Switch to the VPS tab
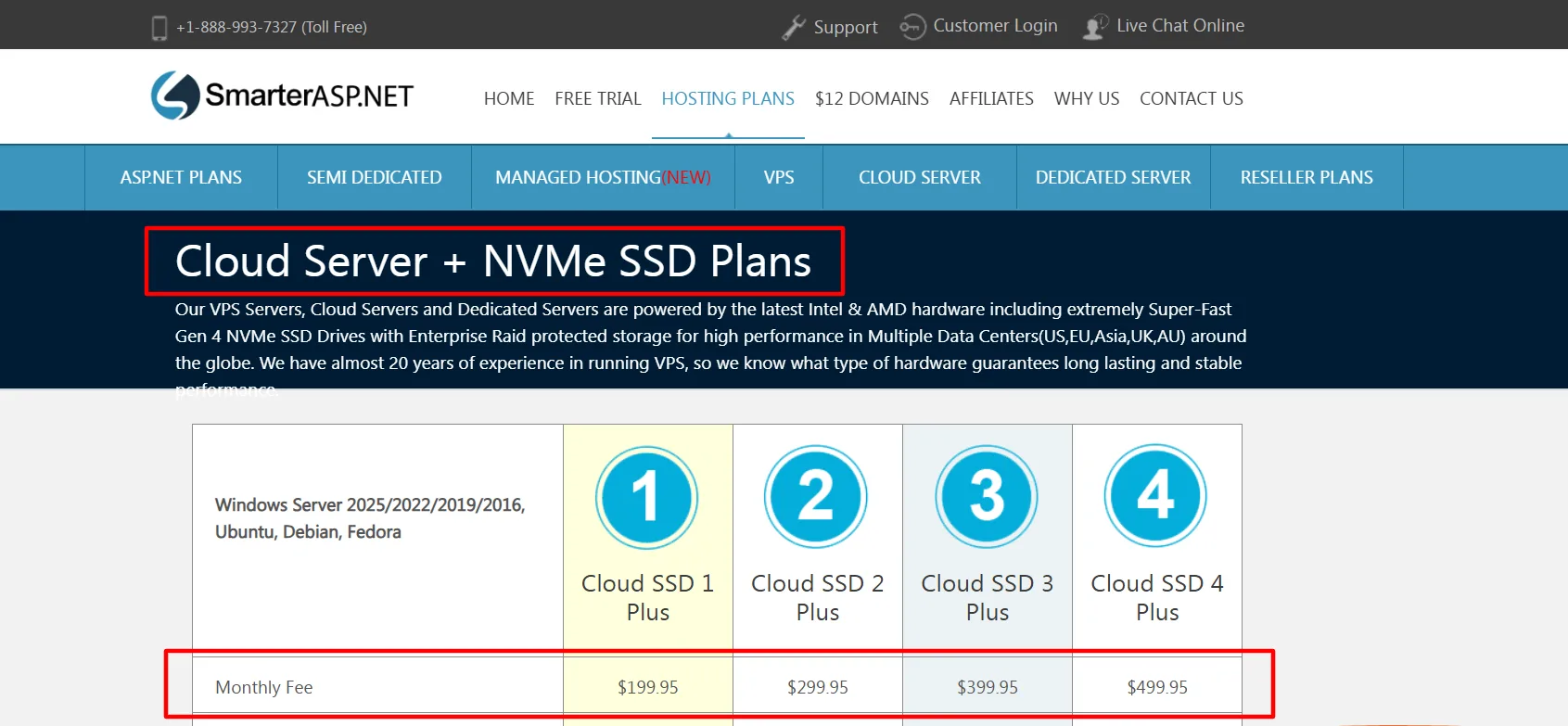1568x726 pixels. (x=779, y=177)
